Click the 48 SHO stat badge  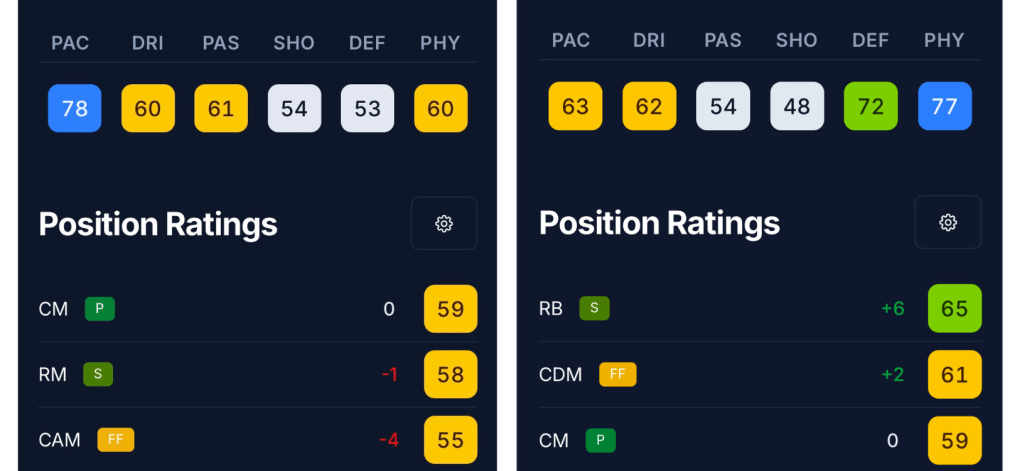pos(797,106)
